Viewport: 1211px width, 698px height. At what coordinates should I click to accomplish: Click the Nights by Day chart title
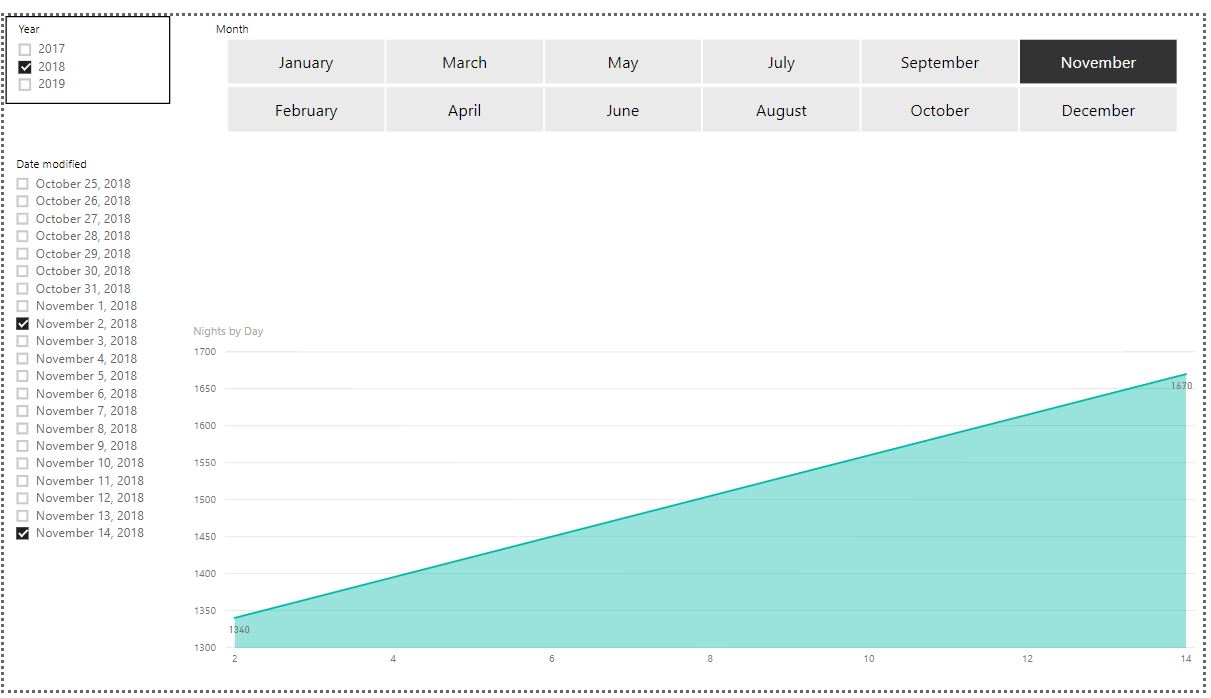(x=228, y=331)
